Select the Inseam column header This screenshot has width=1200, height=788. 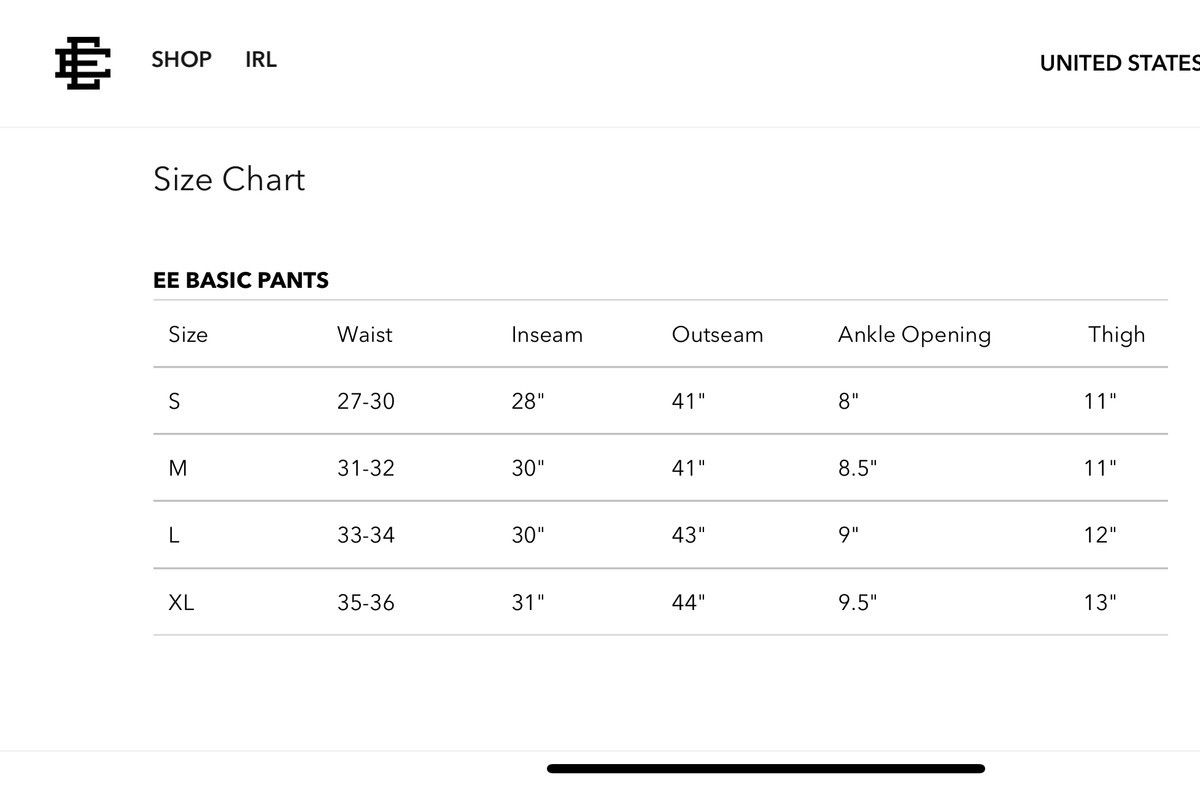547,335
